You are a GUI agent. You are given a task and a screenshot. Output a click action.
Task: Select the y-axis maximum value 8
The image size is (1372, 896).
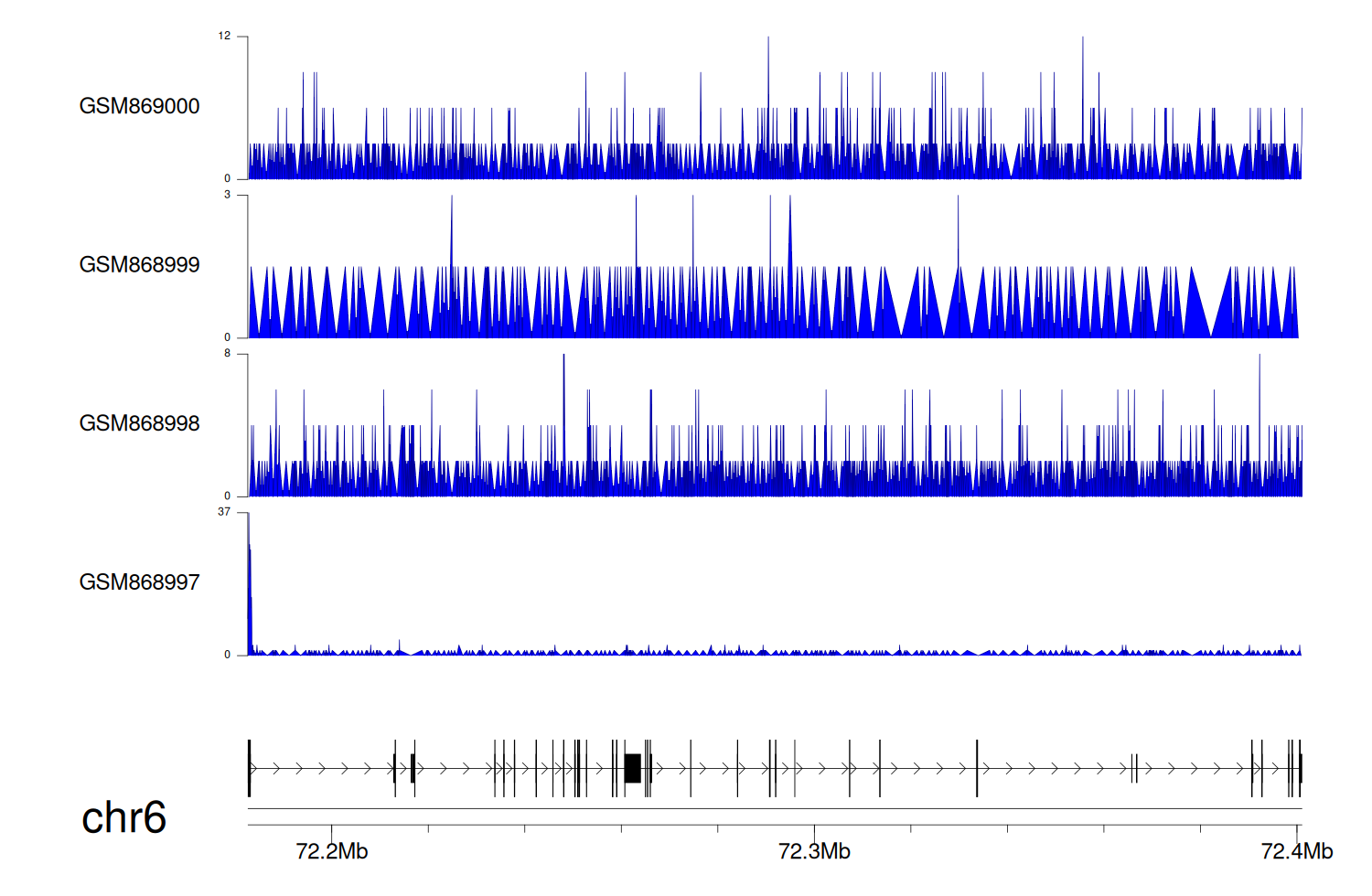click(228, 354)
